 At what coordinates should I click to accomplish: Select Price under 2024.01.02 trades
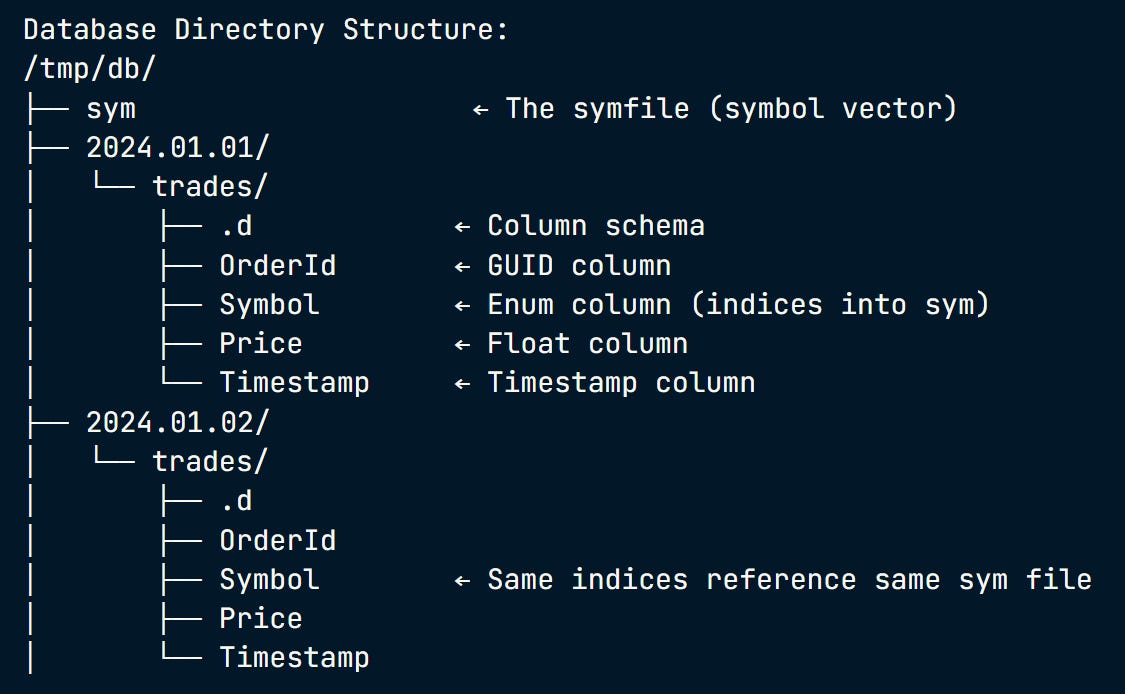[260, 619]
